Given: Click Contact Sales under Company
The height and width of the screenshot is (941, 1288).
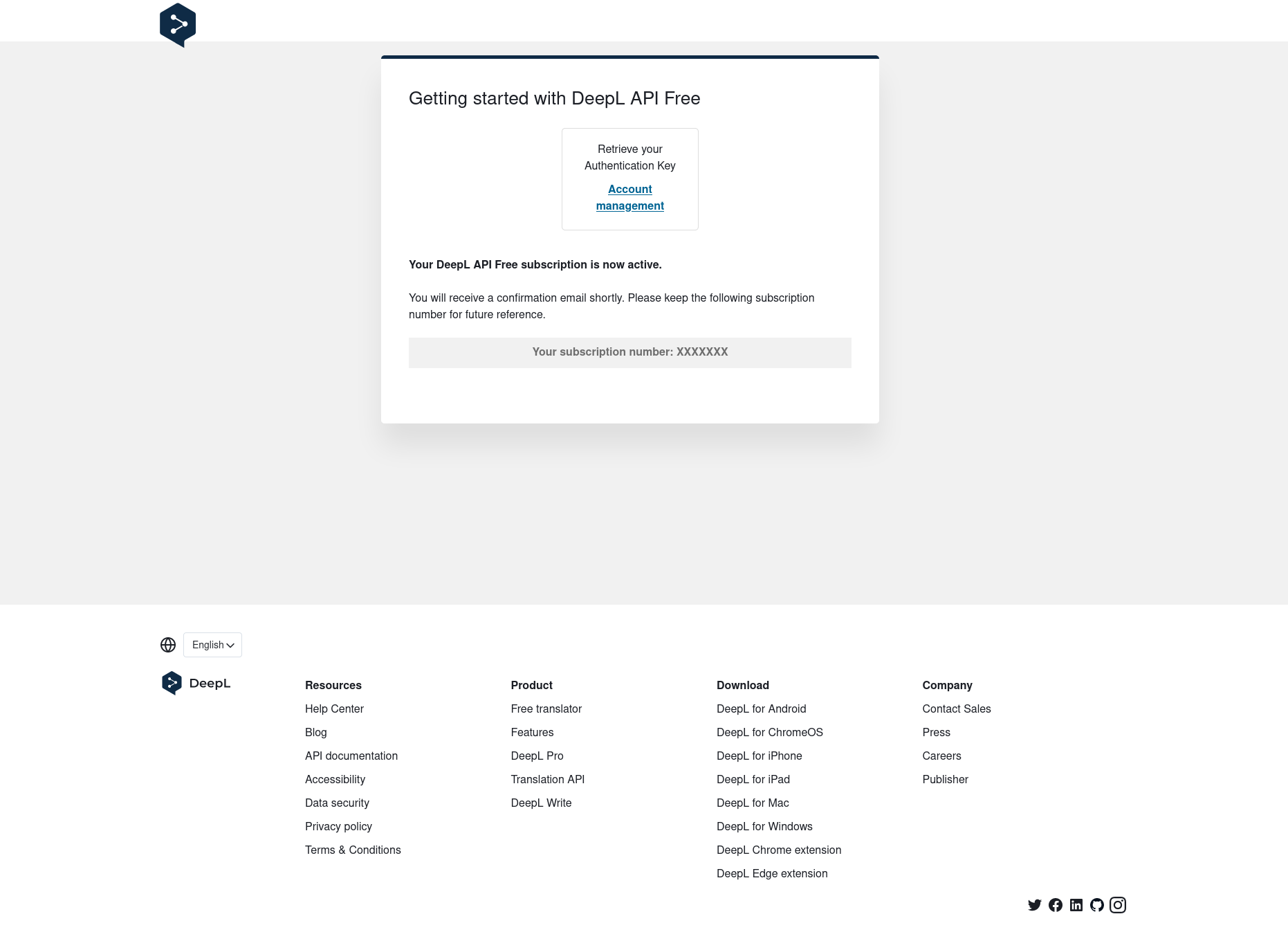Looking at the screenshot, I should click(956, 709).
